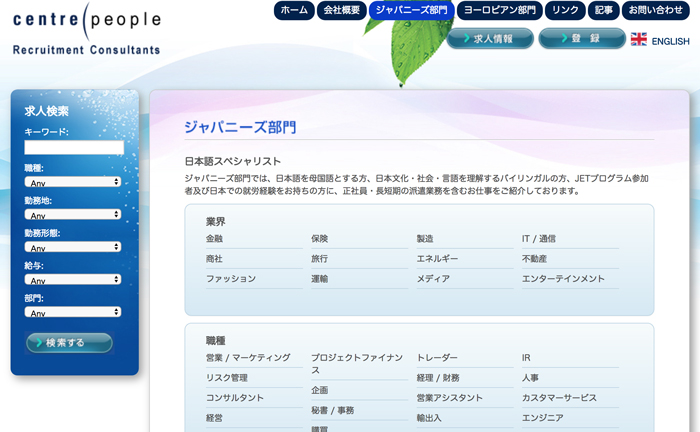The height and width of the screenshot is (432, 700).
Task: Open the 給与 dropdown
Action: [73, 279]
